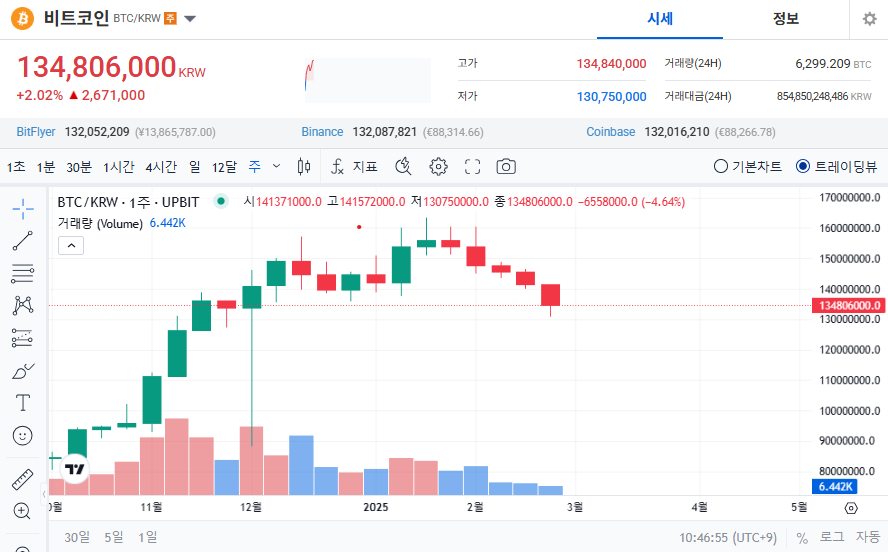This screenshot has width=888, height=552.
Task: Select the 기본차트 radio option
Action: tap(748, 166)
